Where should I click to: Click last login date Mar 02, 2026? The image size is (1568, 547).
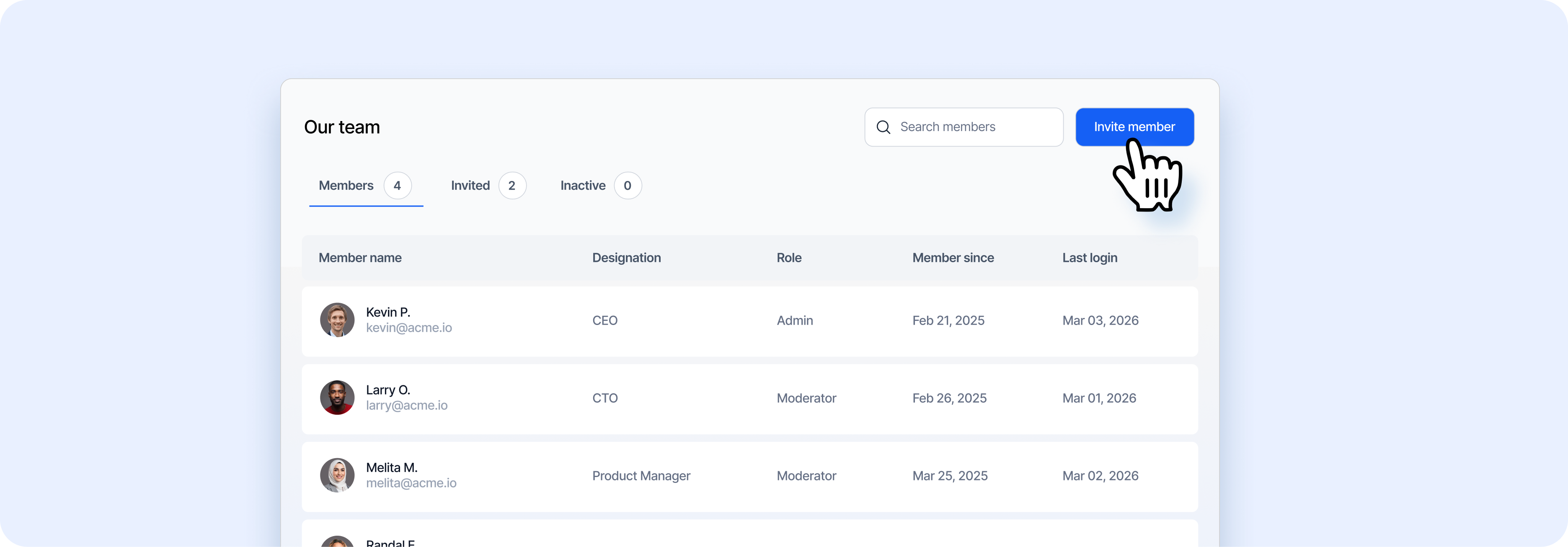point(1100,476)
